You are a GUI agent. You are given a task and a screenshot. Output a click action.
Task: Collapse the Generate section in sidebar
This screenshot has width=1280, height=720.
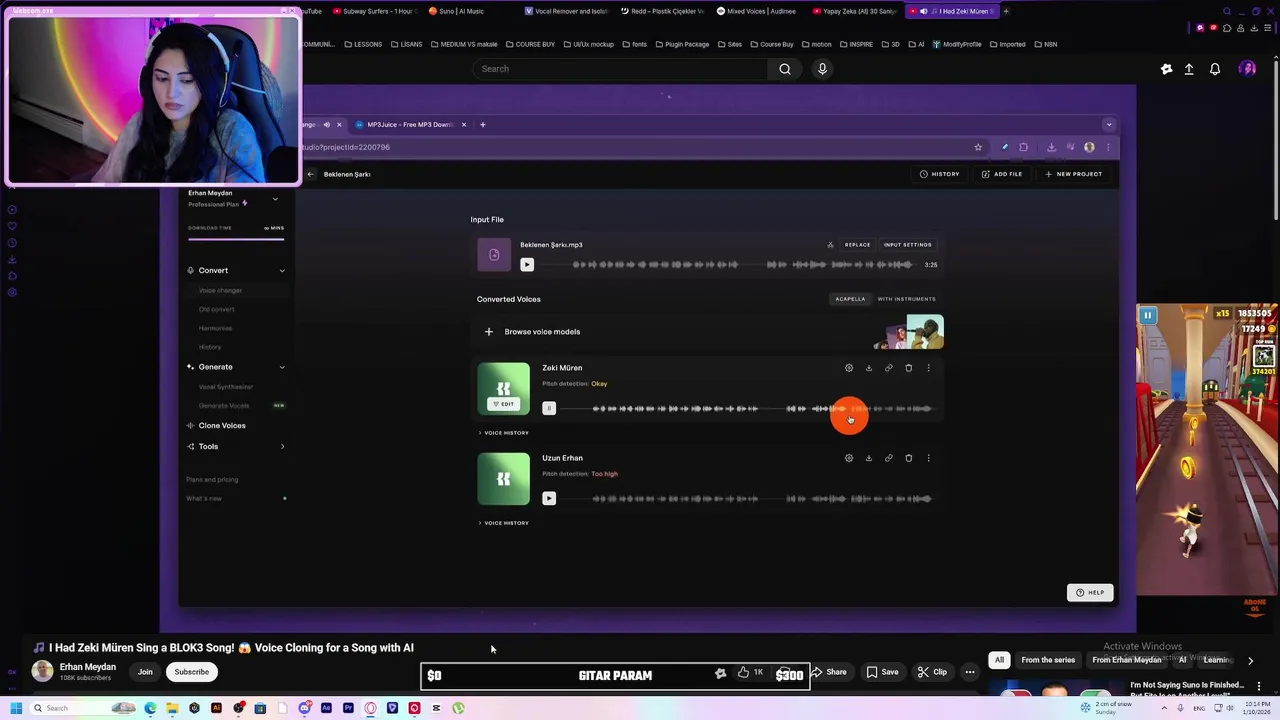pyautogui.click(x=282, y=367)
